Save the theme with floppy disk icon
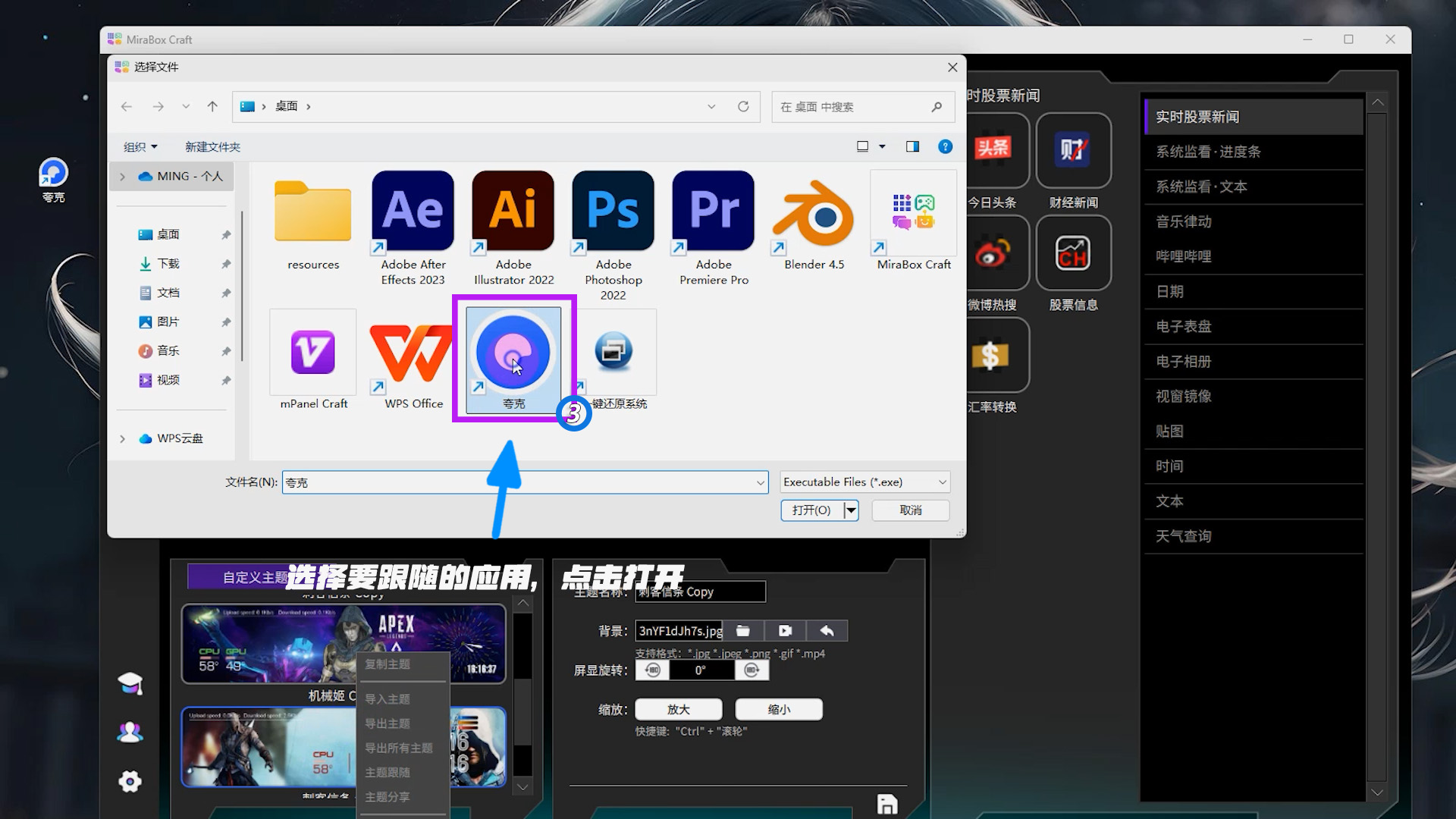This screenshot has width=1456, height=819. [x=887, y=804]
